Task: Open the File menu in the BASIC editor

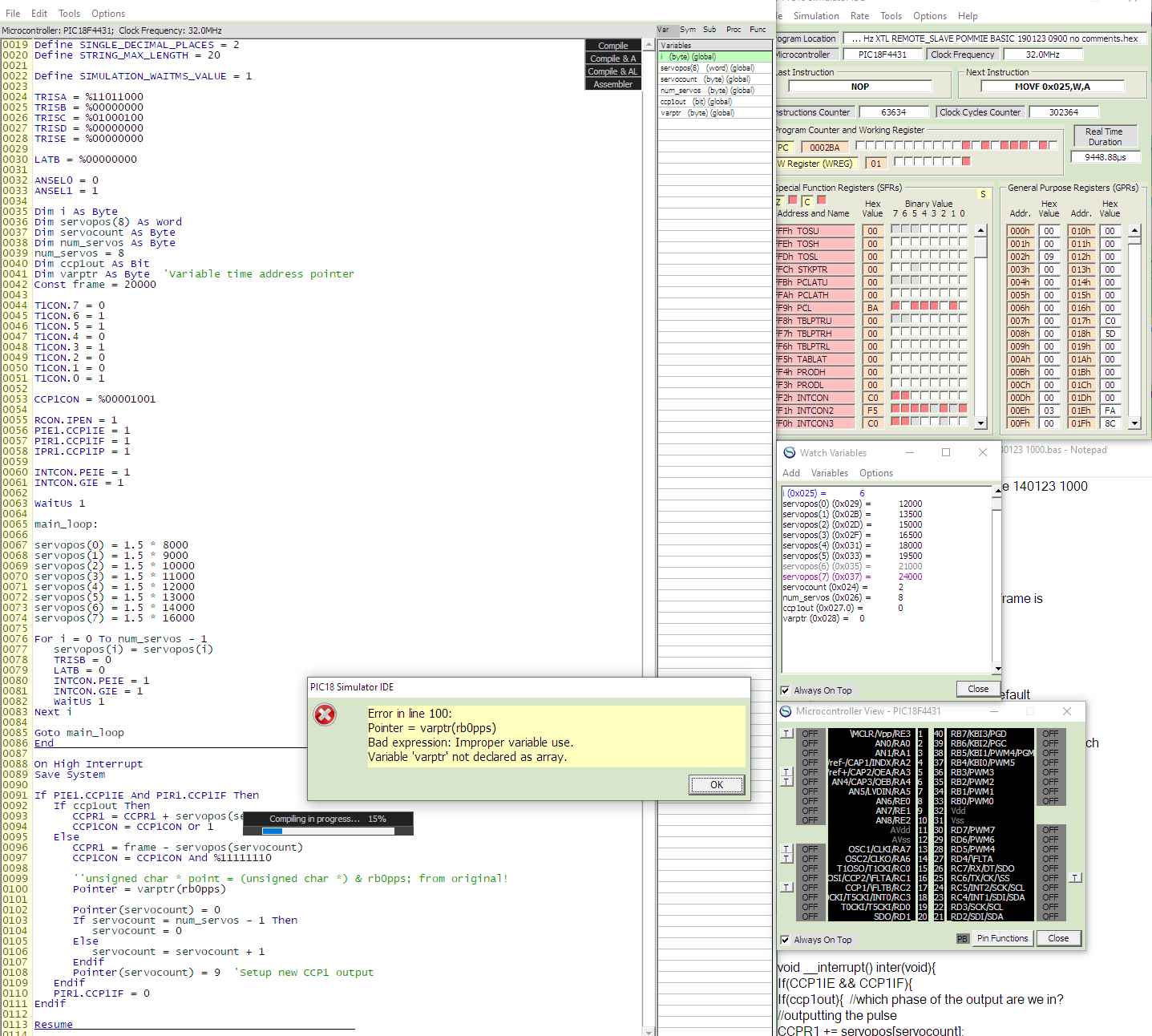Action: [x=13, y=14]
